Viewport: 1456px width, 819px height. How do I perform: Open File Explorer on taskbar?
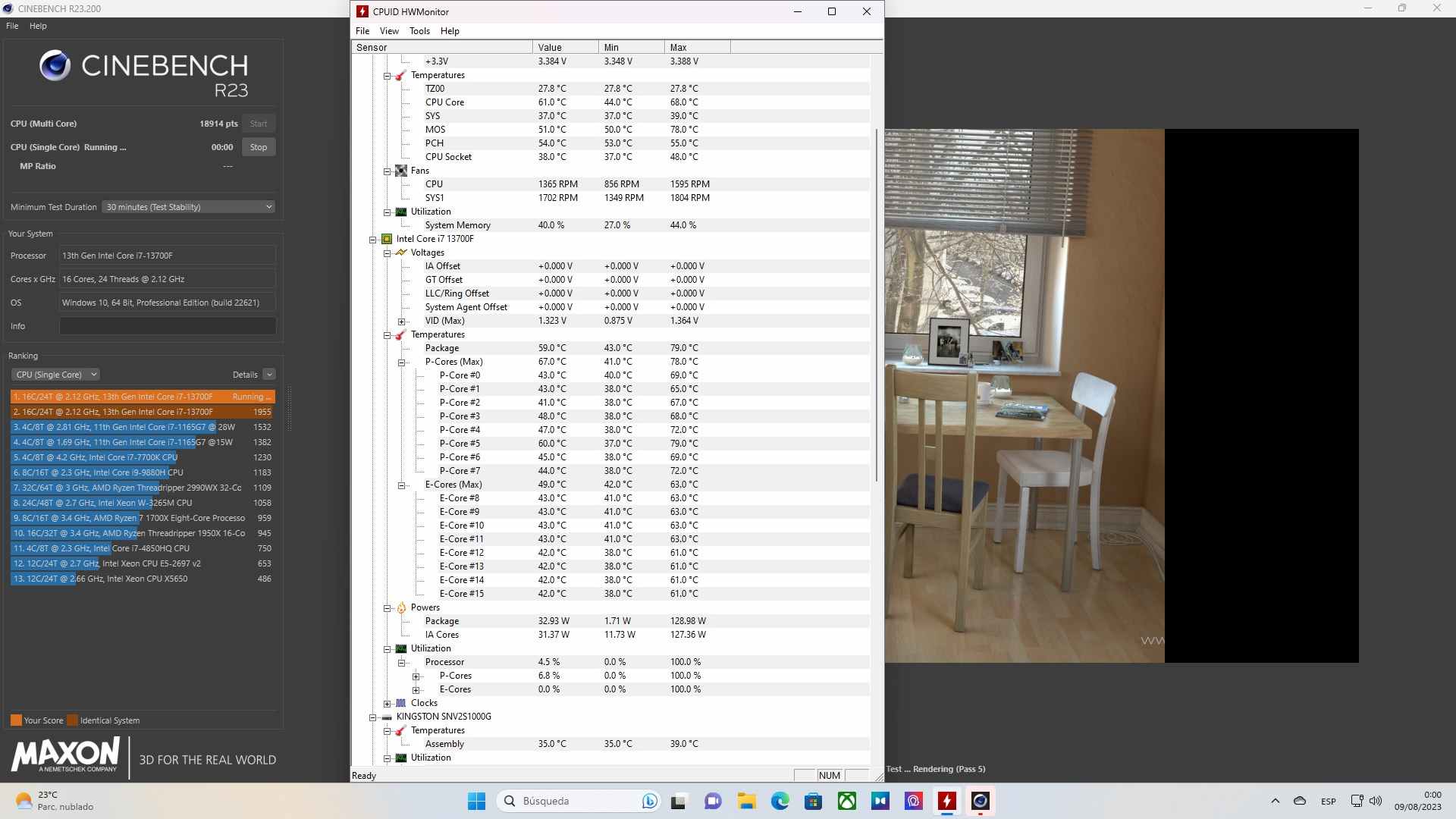coord(746,801)
